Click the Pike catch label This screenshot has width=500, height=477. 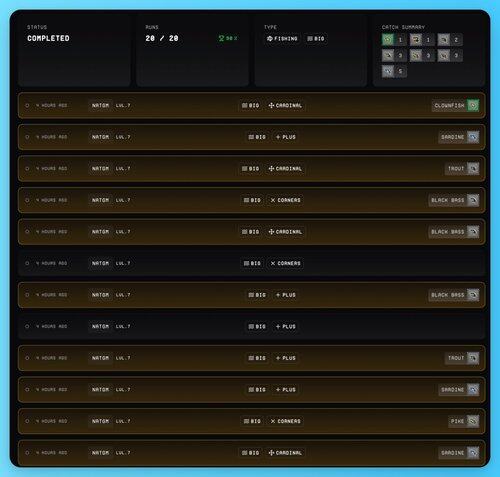click(457, 421)
